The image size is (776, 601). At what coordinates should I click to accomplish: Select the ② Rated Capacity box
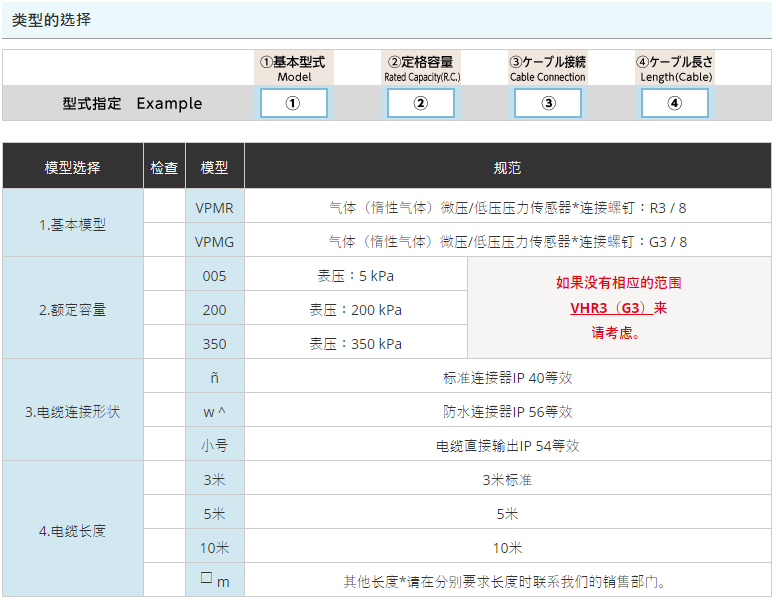(420, 103)
